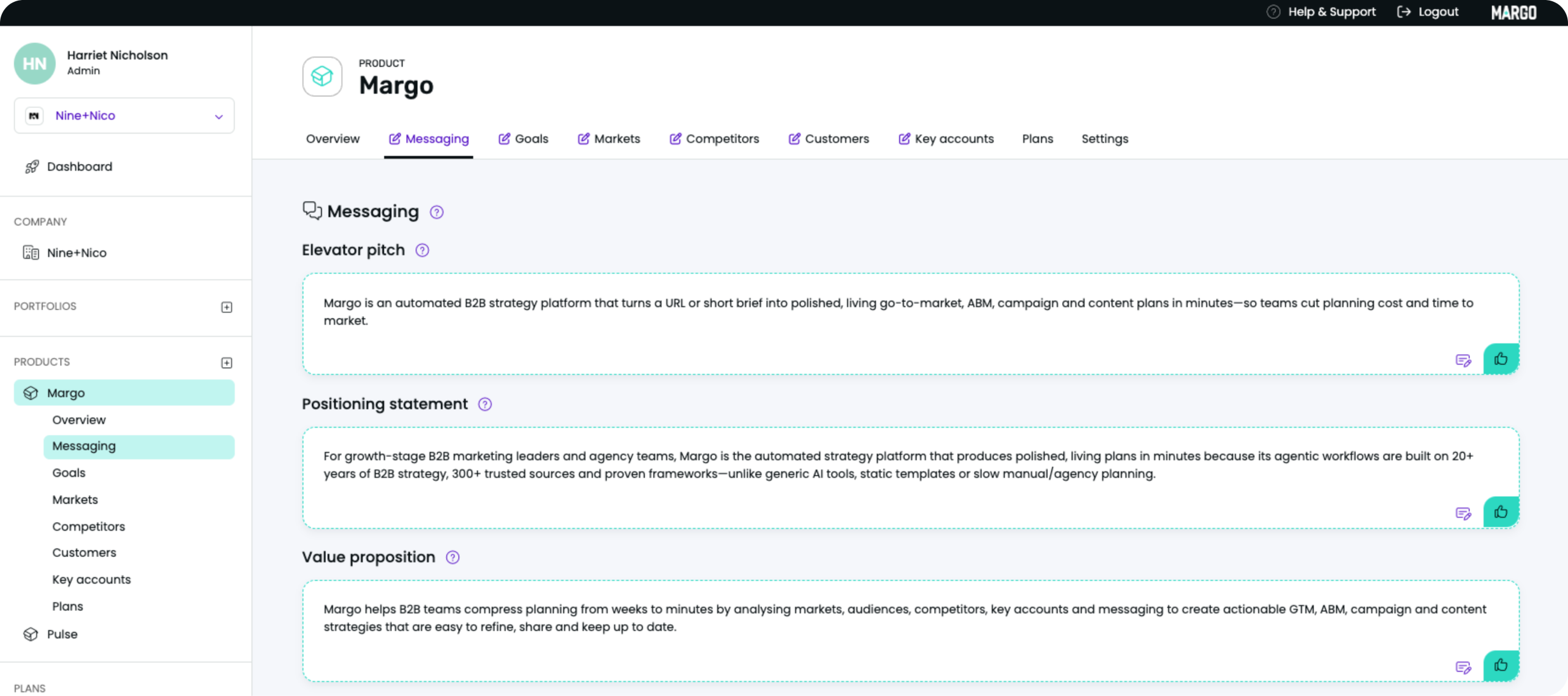The height and width of the screenshot is (696, 1568).
Task: Switch to the Markets tab
Action: tap(609, 139)
